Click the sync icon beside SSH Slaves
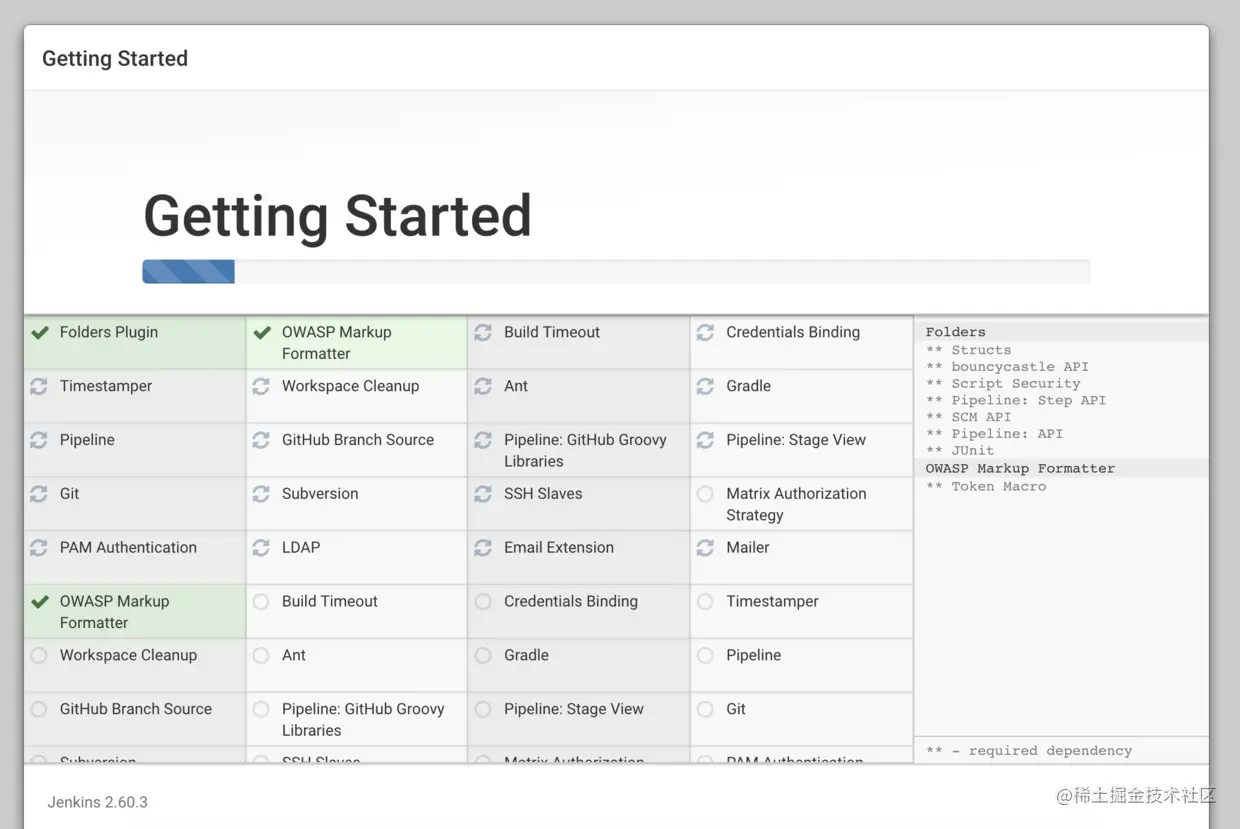The height and width of the screenshot is (829, 1240). [483, 494]
